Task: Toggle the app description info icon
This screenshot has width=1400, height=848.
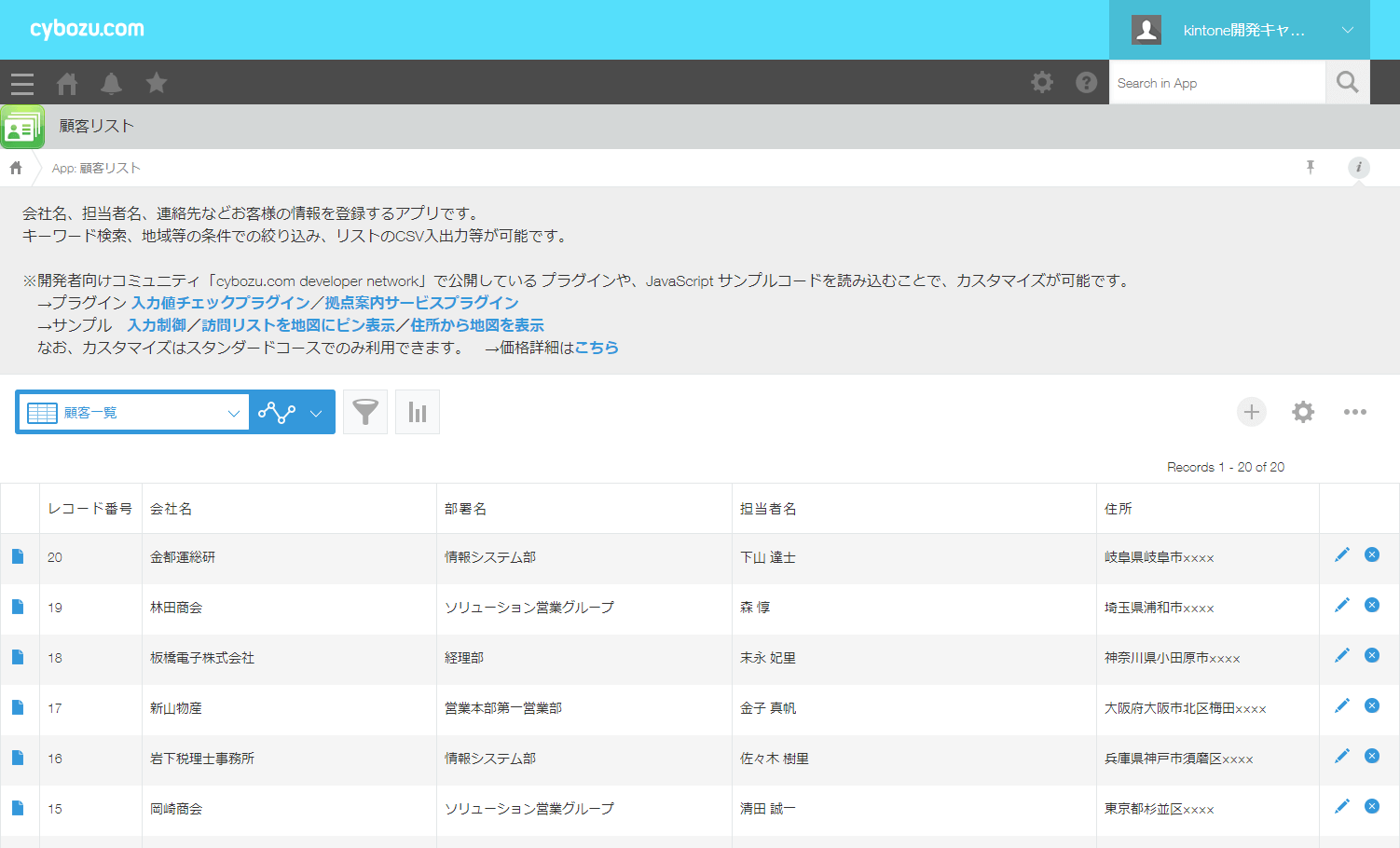Action: pos(1358,168)
